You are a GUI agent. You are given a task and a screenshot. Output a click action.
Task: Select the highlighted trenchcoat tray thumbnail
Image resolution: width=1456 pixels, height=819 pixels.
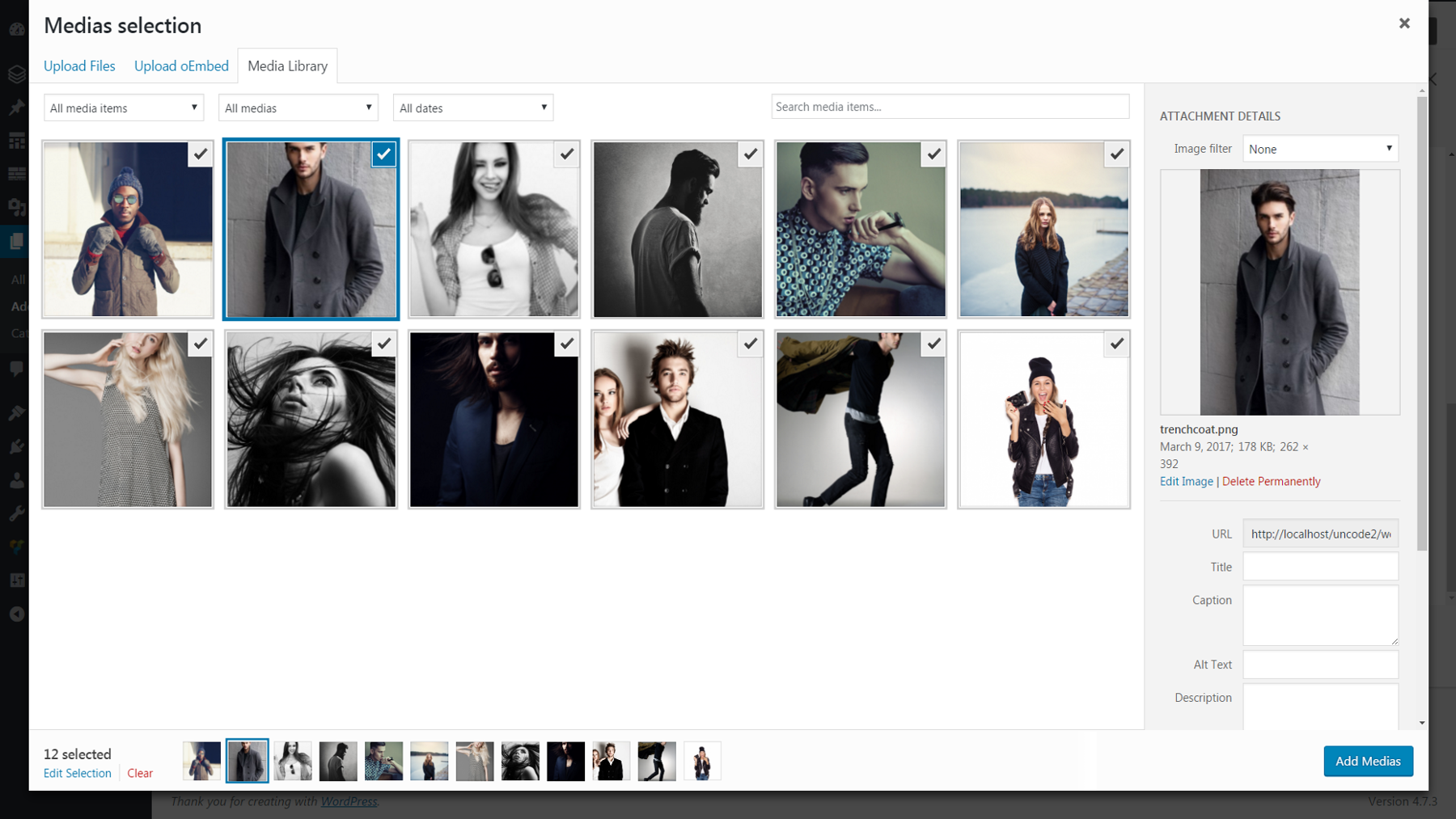tap(247, 761)
